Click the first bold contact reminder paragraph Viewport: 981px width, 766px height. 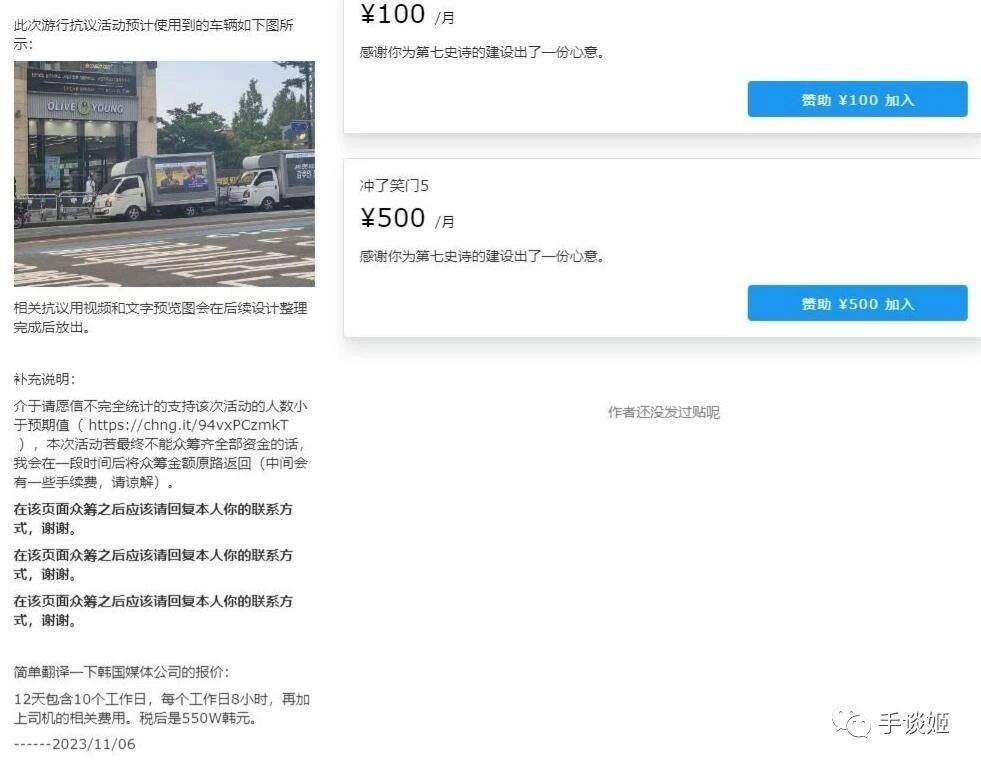point(153,518)
